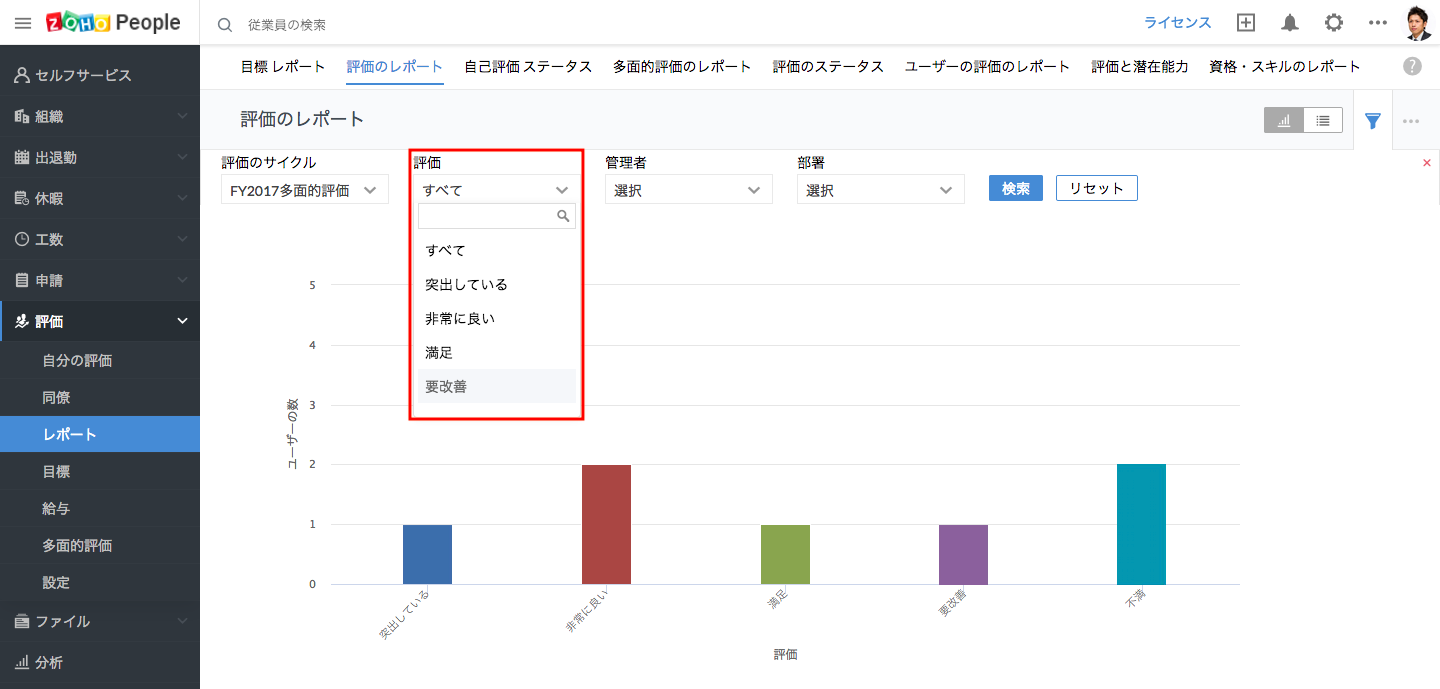Image resolution: width=1440 pixels, height=689 pixels.
Task: Switch to 自己評価 ステータス tab
Action: click(528, 67)
